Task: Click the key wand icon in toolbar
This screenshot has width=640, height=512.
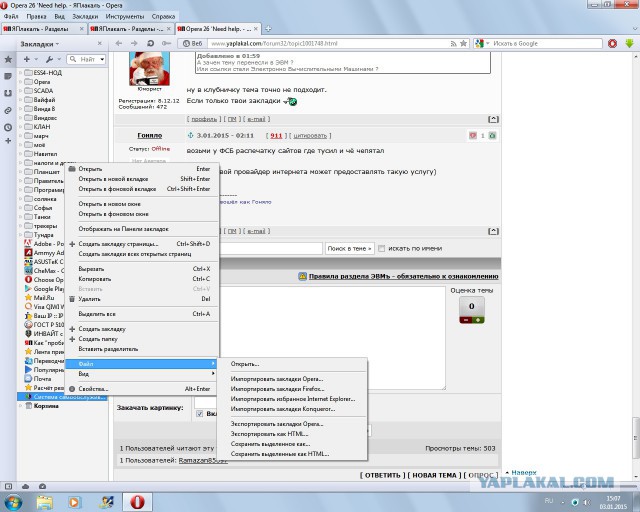Action: [x=166, y=43]
